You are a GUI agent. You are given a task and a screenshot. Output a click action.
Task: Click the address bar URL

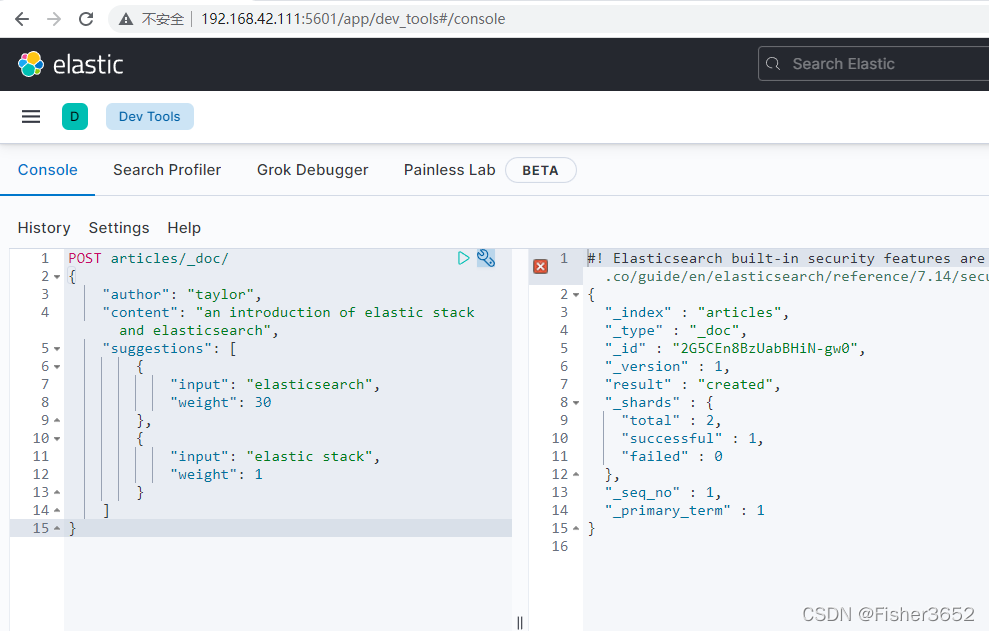click(353, 19)
